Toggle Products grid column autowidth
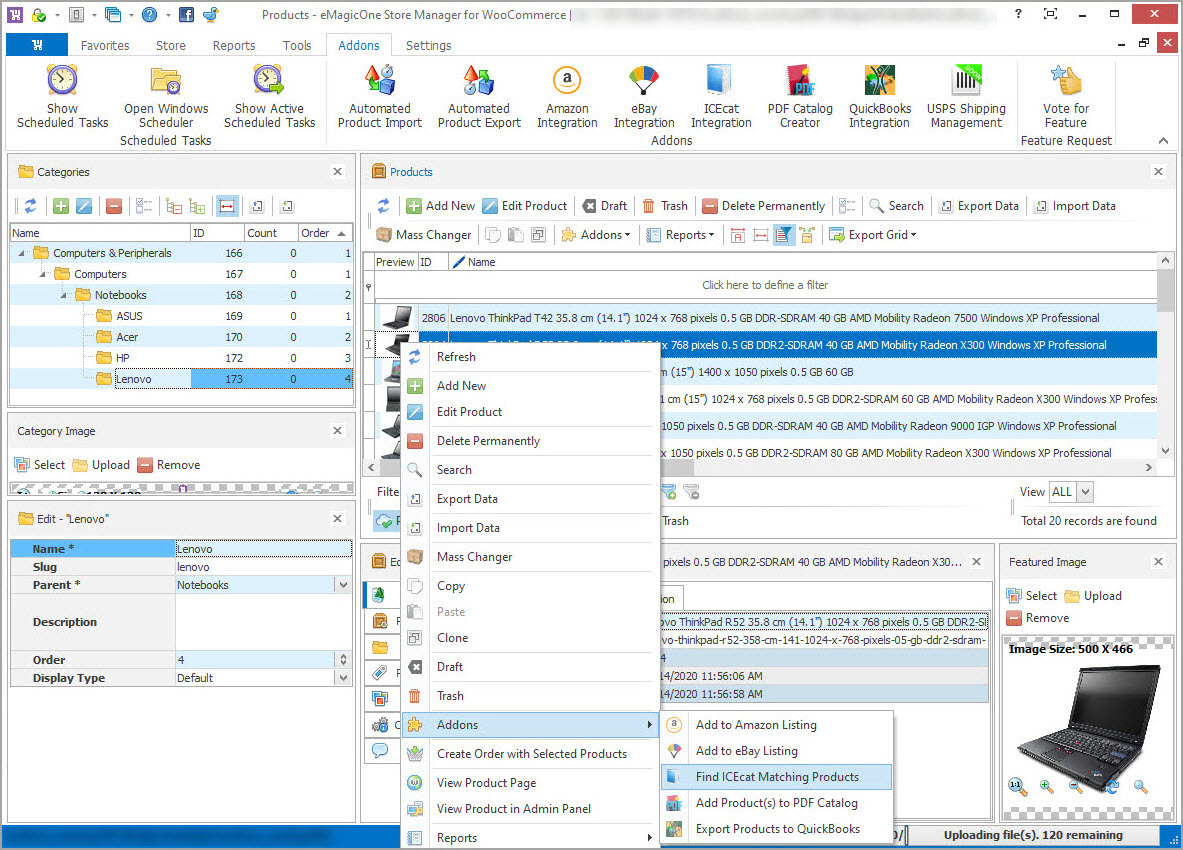1183x850 pixels. (x=761, y=235)
